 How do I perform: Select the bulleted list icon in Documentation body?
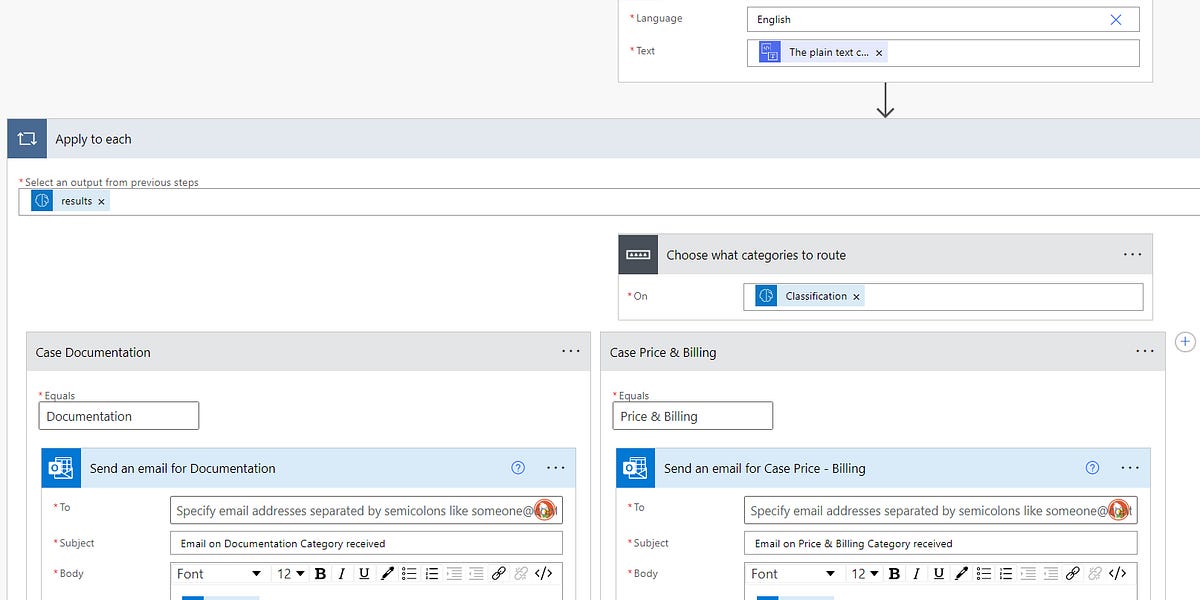pyautogui.click(x=409, y=573)
